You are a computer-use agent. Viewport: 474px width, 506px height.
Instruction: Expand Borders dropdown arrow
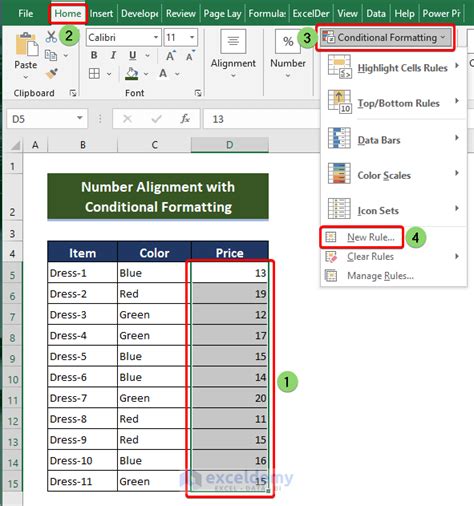pos(109,74)
